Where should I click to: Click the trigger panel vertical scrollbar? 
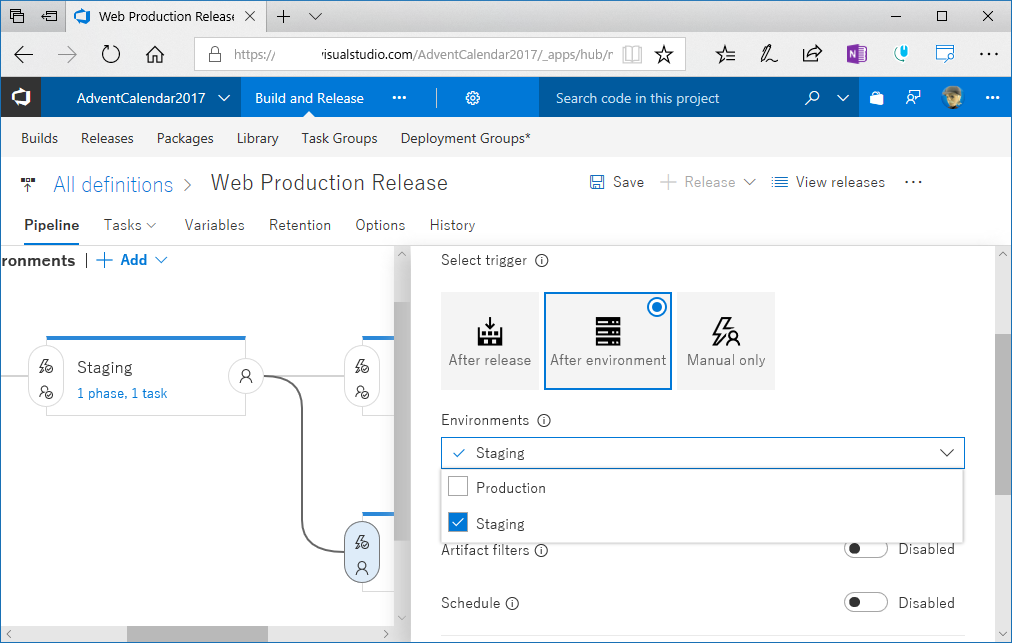(1003, 414)
